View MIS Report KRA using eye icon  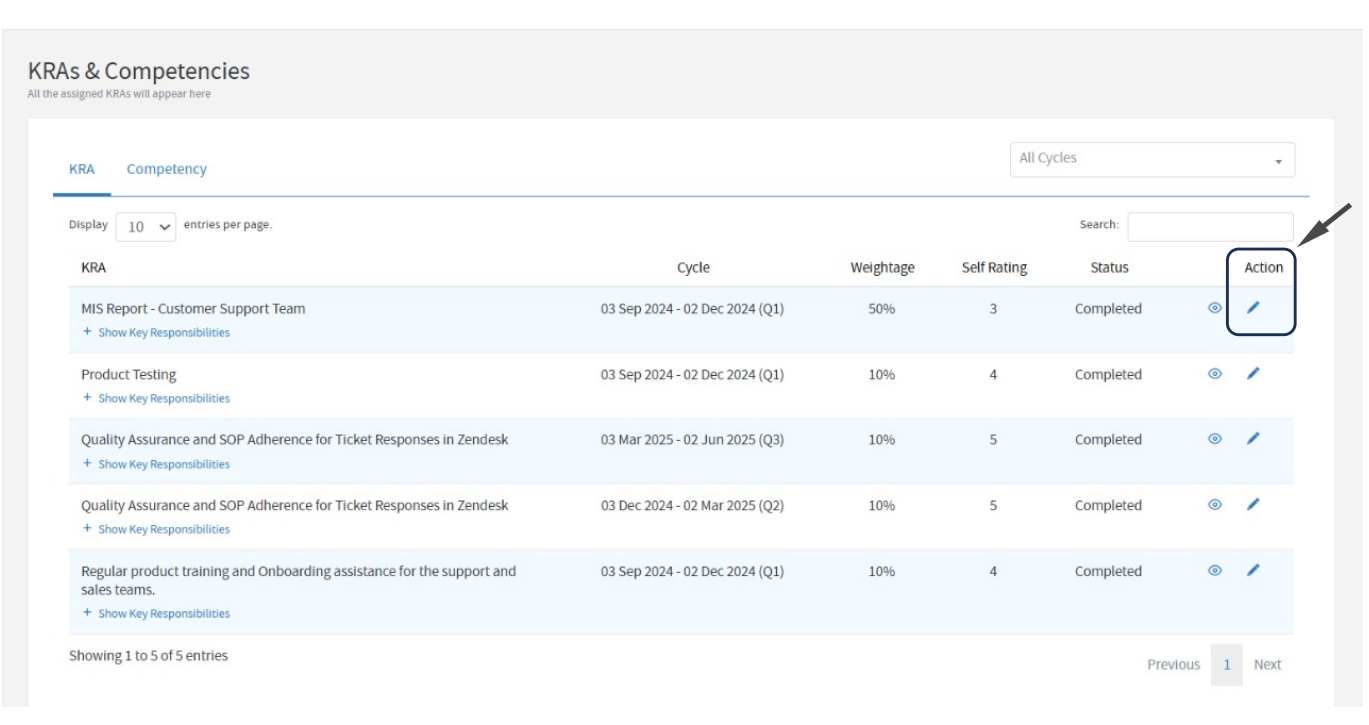coord(1215,308)
